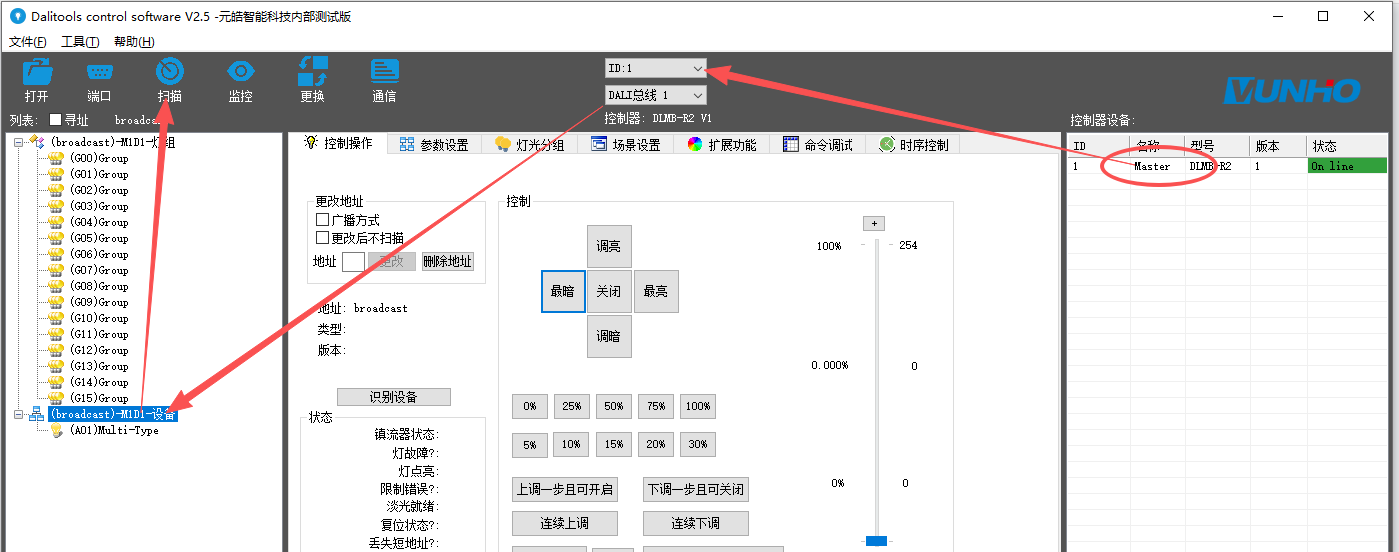Click the plus button above slider

point(874,223)
